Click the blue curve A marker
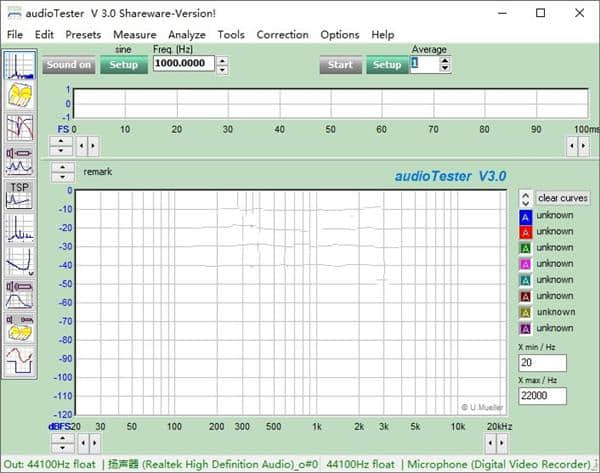600x473 pixels. pyautogui.click(x=525, y=216)
